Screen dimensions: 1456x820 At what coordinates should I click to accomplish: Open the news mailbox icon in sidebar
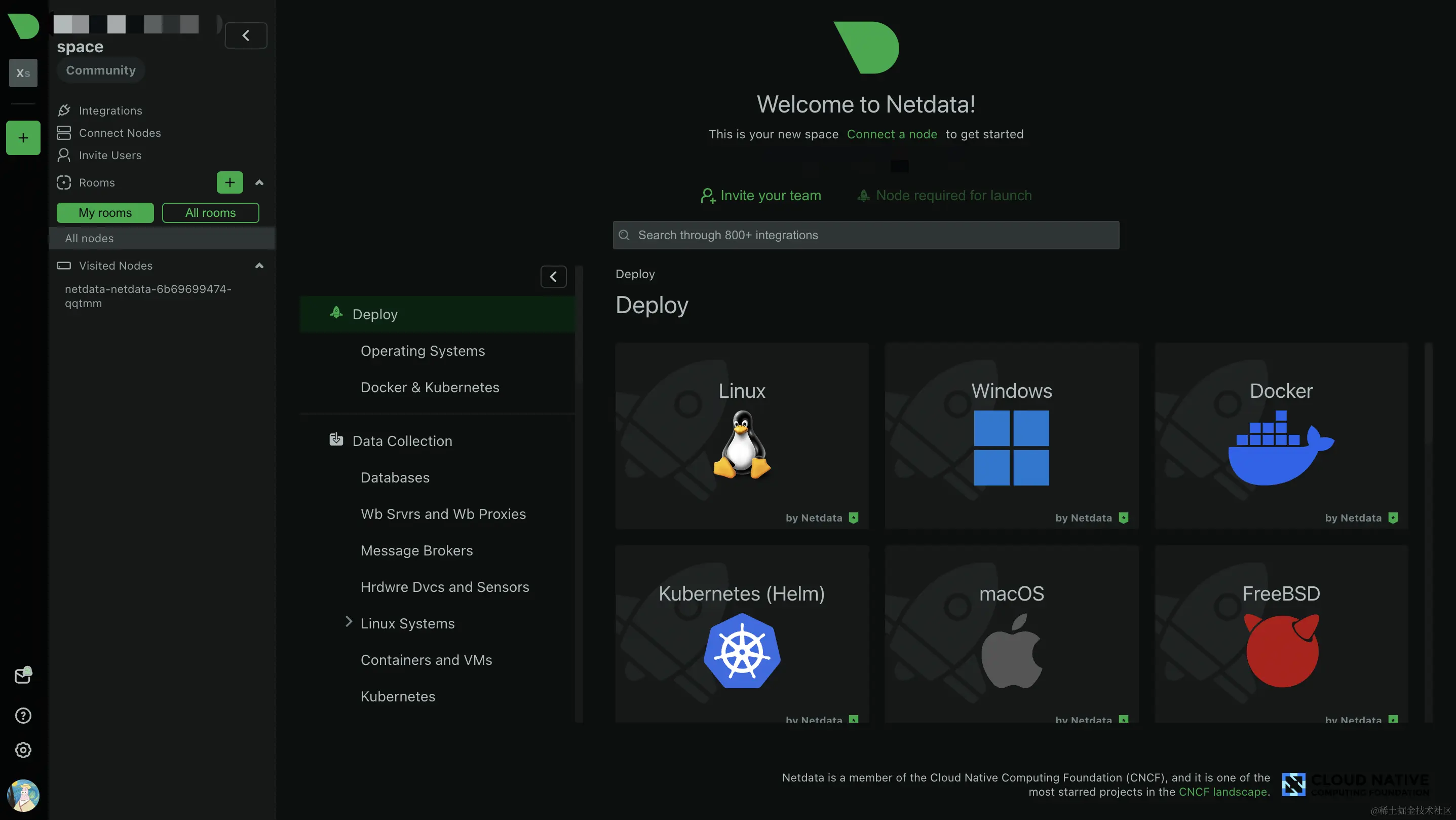pos(23,675)
